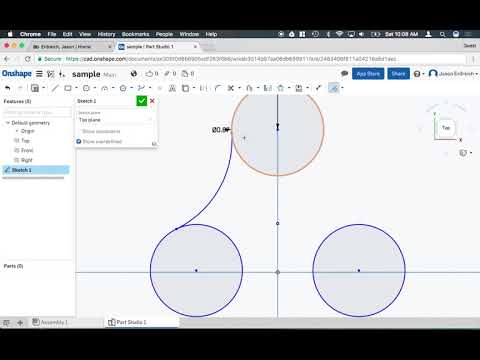The height and width of the screenshot is (360, 480).
Task: Click the Onshape logo link
Action: click(x=17, y=73)
